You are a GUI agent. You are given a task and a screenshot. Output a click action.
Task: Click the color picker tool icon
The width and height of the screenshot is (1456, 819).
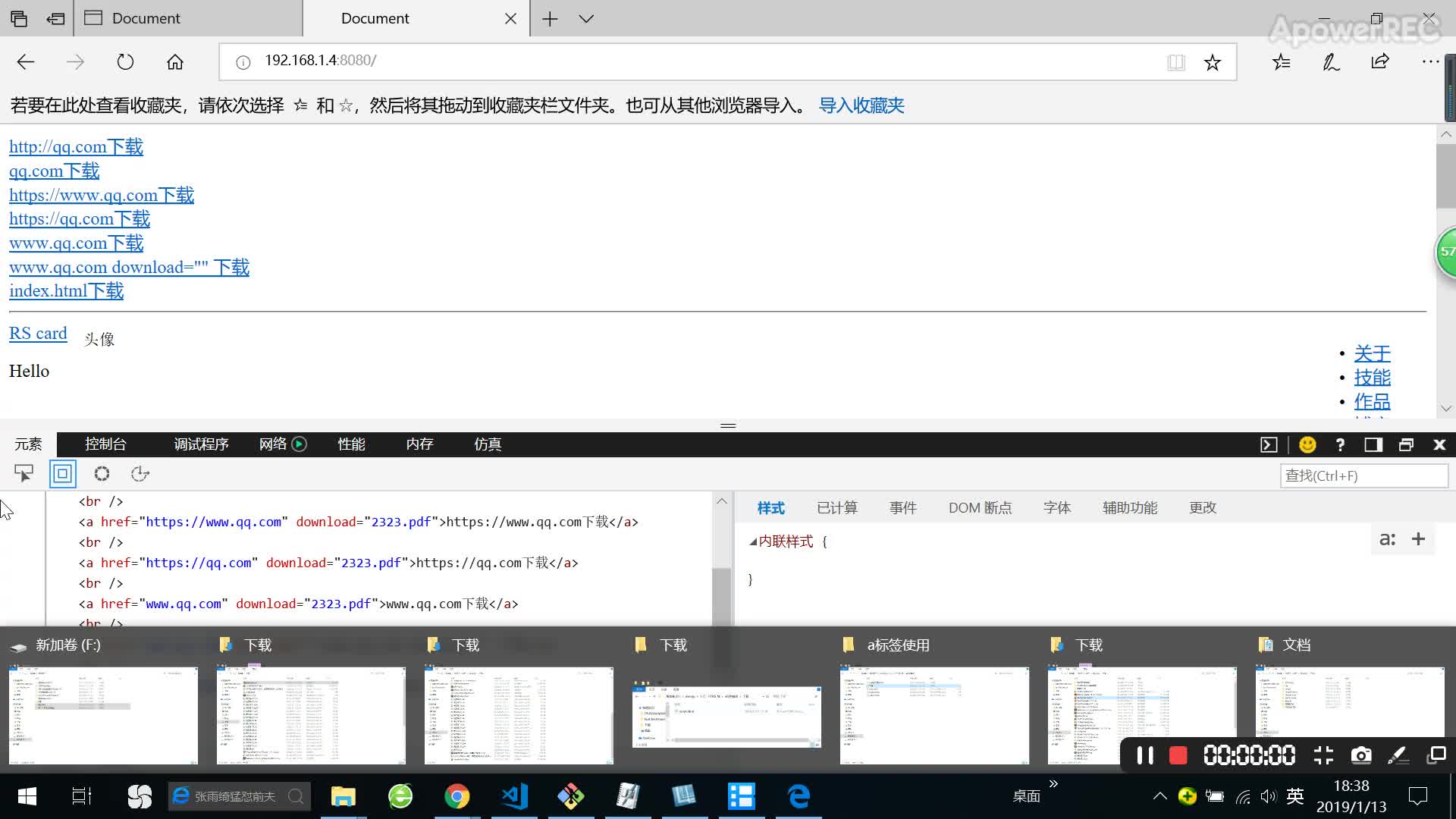(x=102, y=474)
